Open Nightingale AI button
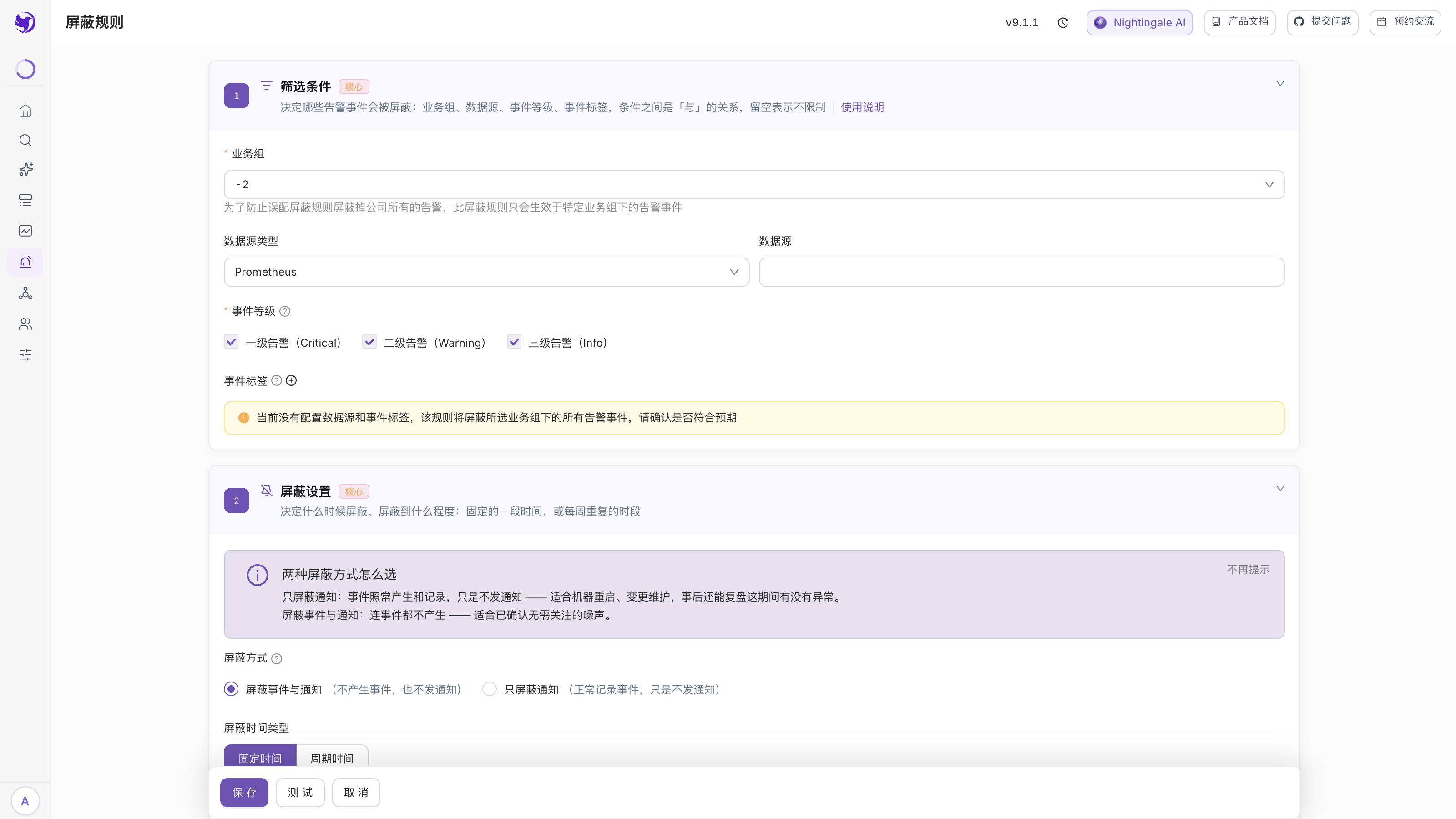This screenshot has width=1456, height=819. [x=1139, y=23]
